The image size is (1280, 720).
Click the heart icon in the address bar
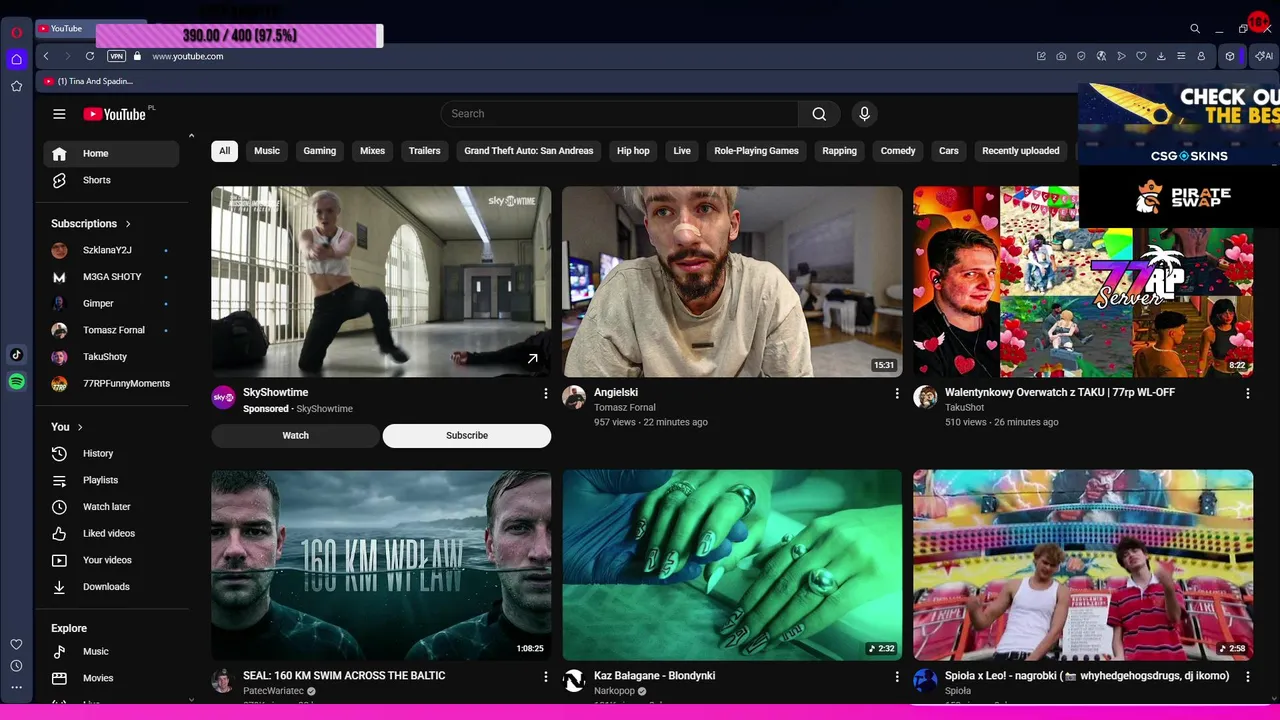click(x=1141, y=56)
